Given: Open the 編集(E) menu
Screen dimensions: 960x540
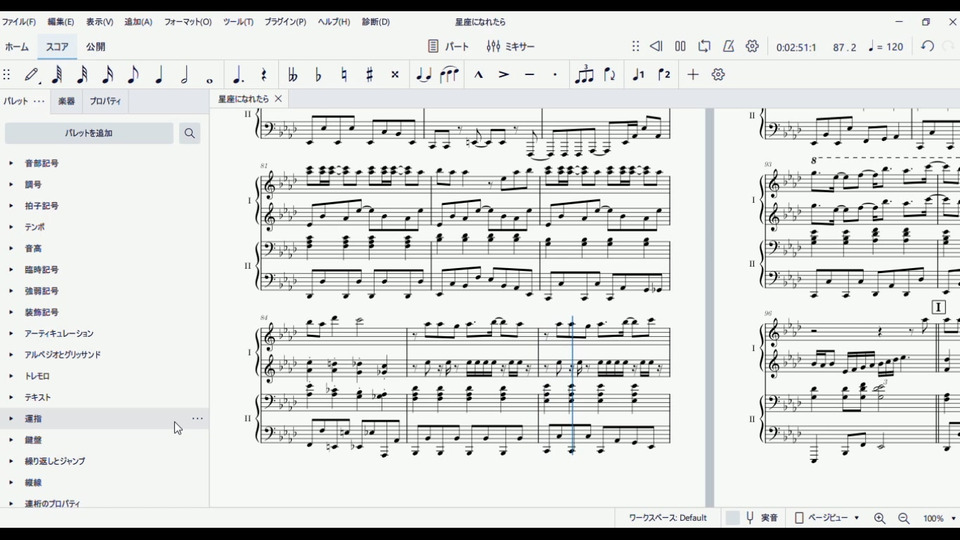Looking at the screenshot, I should 61,22.
